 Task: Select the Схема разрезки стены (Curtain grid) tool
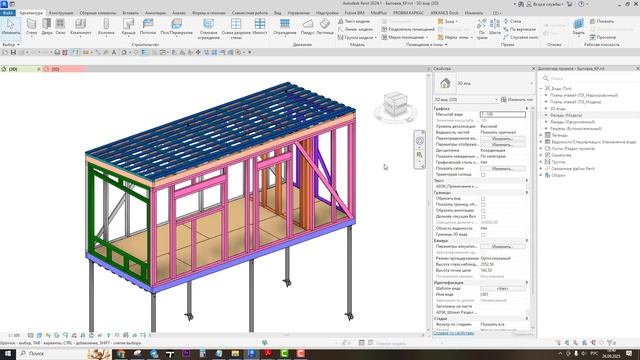236,29
